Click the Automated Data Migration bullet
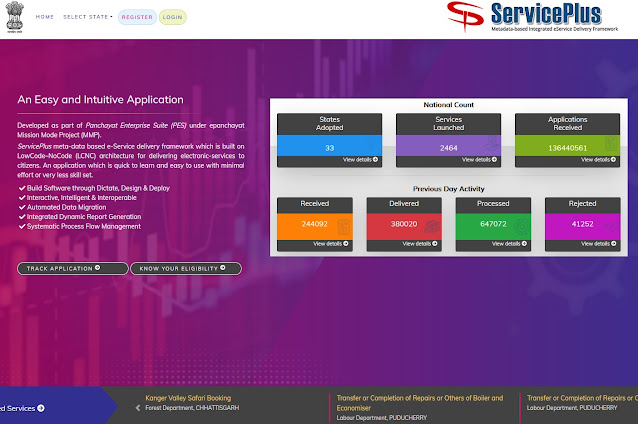The width and height of the screenshot is (638, 424). click(x=66, y=207)
